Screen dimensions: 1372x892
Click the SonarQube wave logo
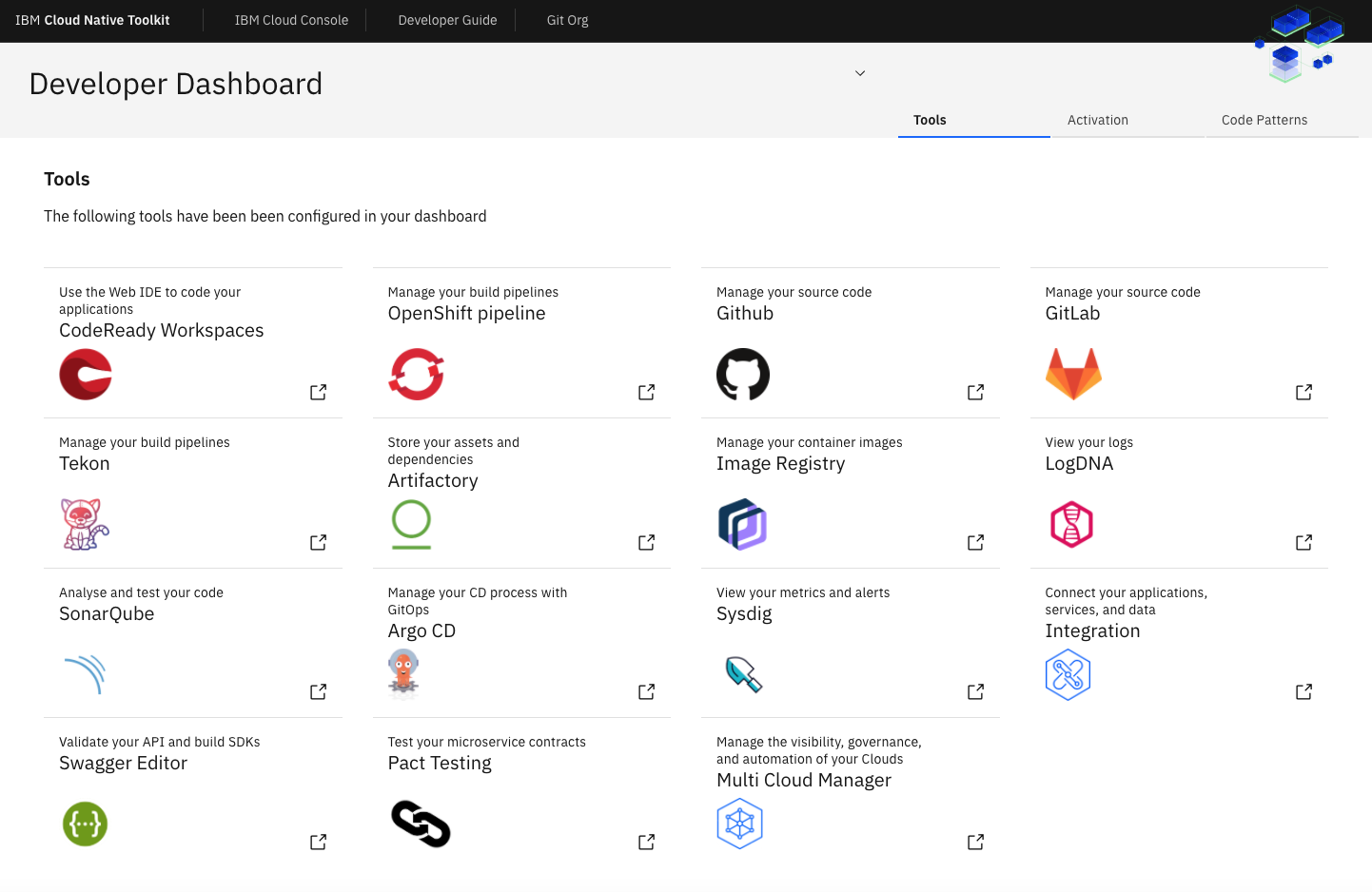point(85,674)
